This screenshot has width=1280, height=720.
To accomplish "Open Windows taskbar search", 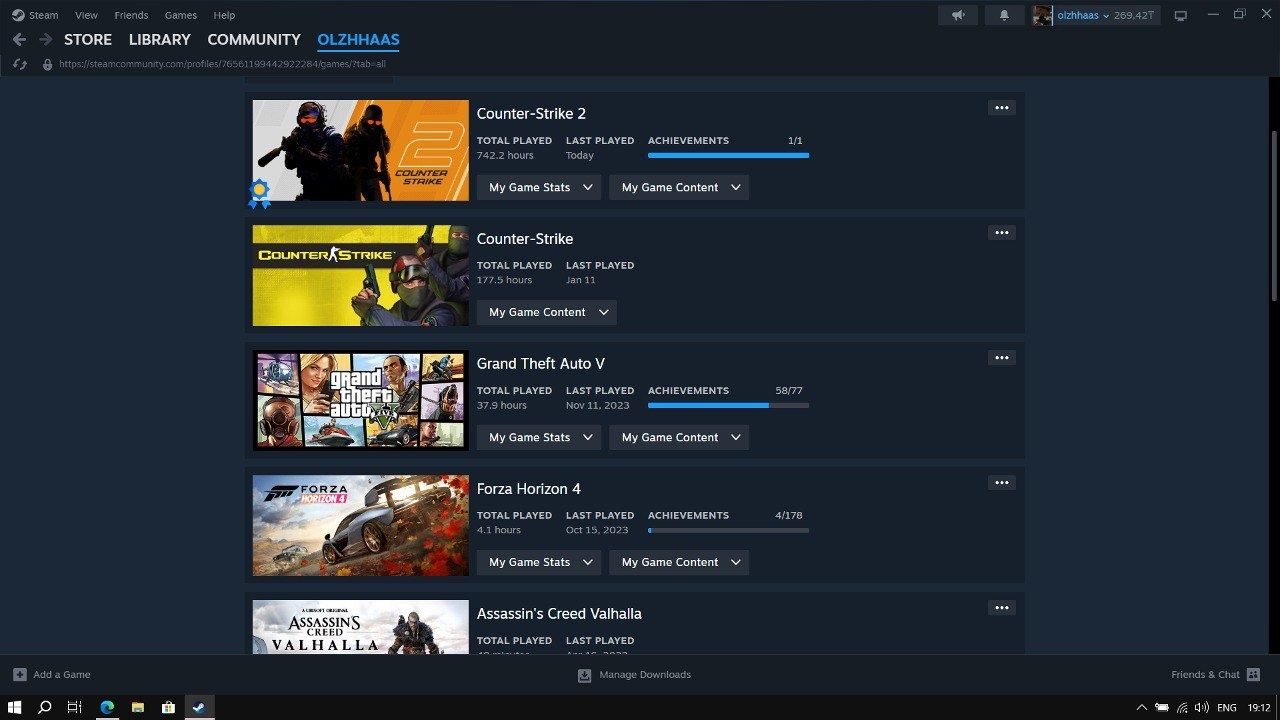I will [x=45, y=707].
